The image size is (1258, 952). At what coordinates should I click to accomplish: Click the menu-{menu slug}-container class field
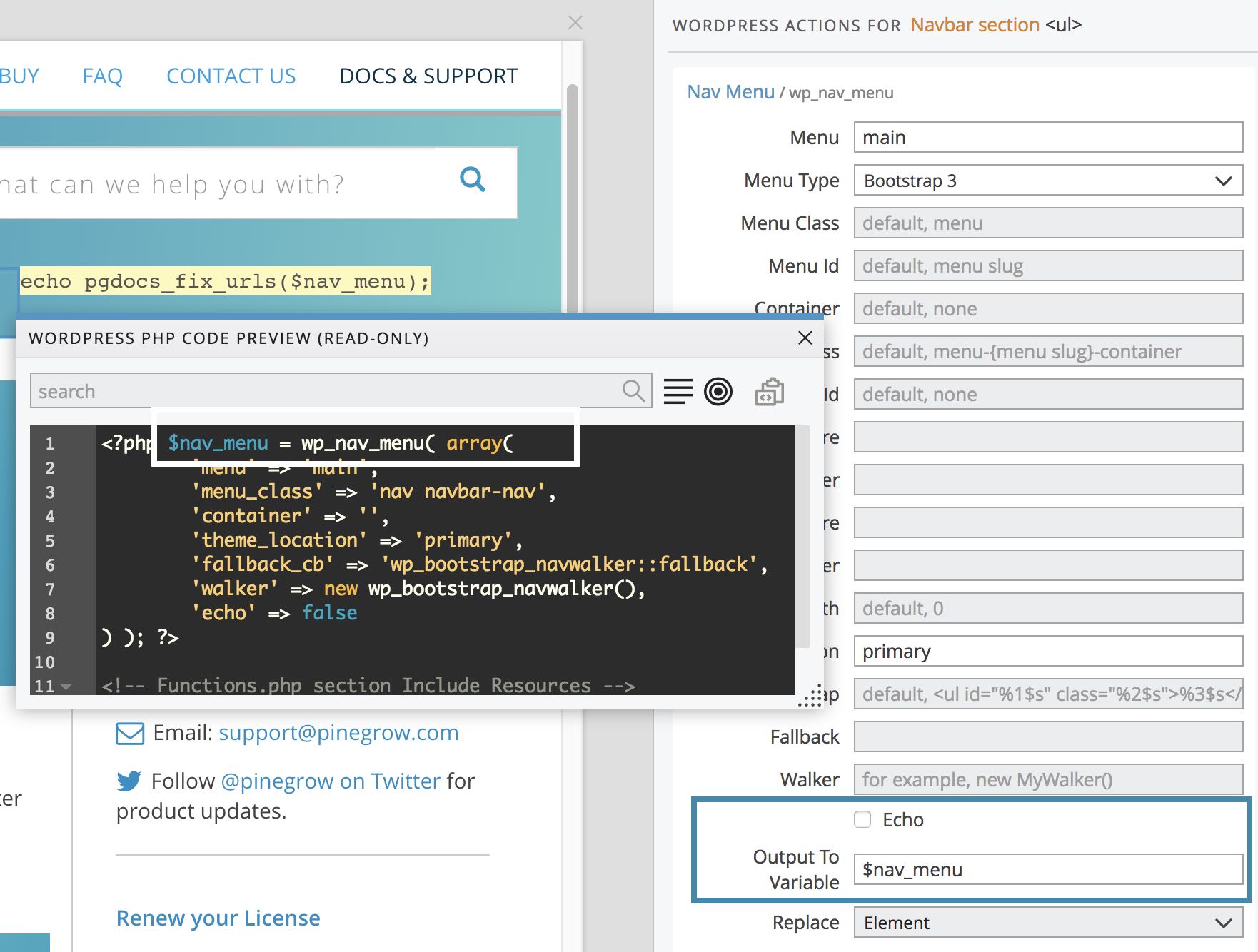pyautogui.click(x=1048, y=351)
